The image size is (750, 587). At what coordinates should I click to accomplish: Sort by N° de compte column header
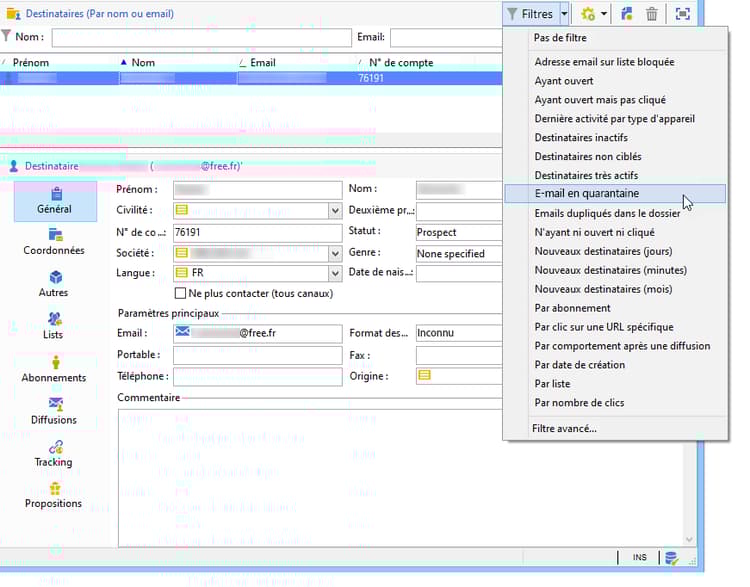pyautogui.click(x=401, y=63)
